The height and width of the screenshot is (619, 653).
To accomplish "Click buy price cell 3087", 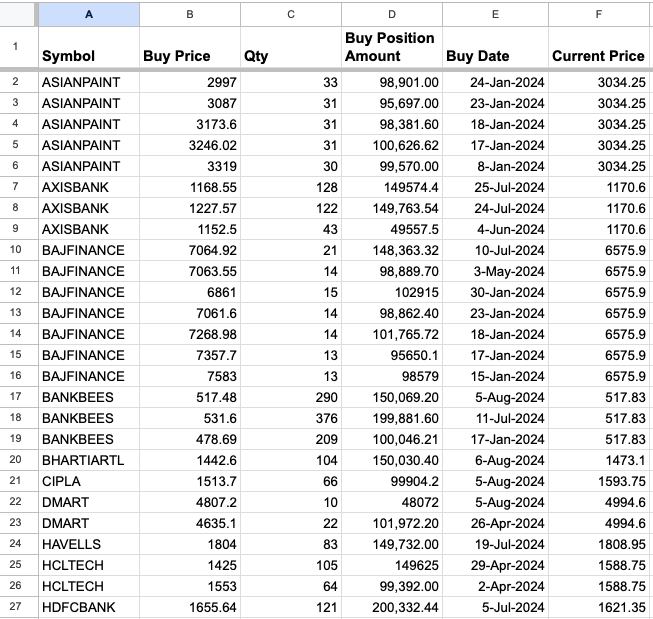I will click(x=190, y=103).
